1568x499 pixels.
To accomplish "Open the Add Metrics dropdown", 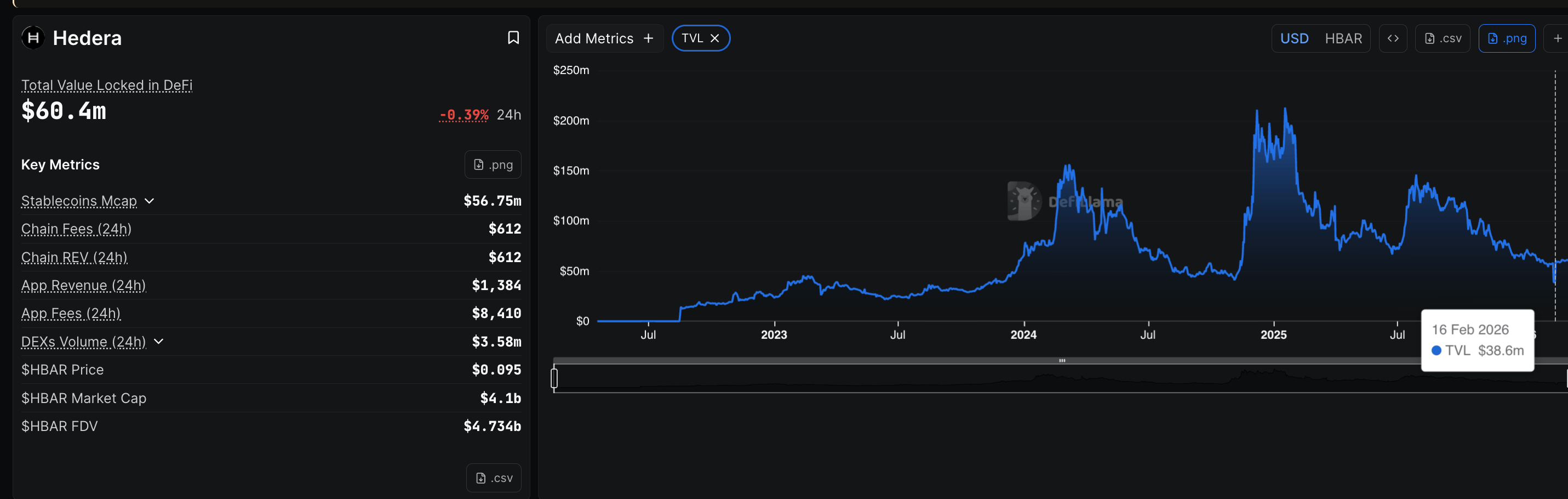I will tap(604, 38).
